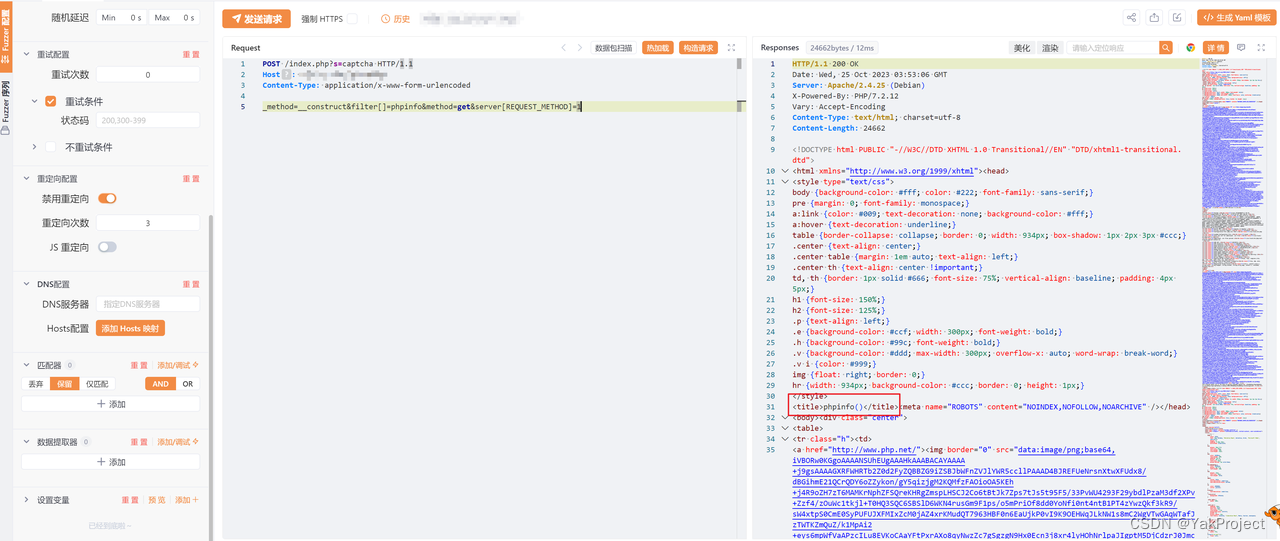This screenshot has width=1280, height=541.
Task: Click the DNS服务器 input field
Action: pos(148,304)
